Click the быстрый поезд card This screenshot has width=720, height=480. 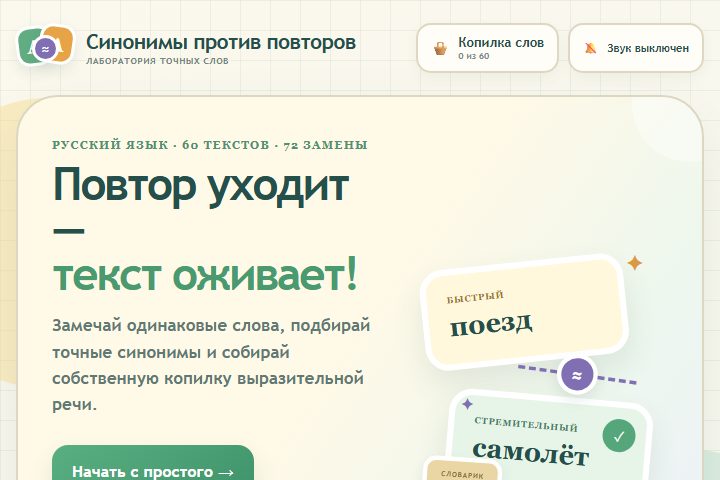pyautogui.click(x=525, y=312)
